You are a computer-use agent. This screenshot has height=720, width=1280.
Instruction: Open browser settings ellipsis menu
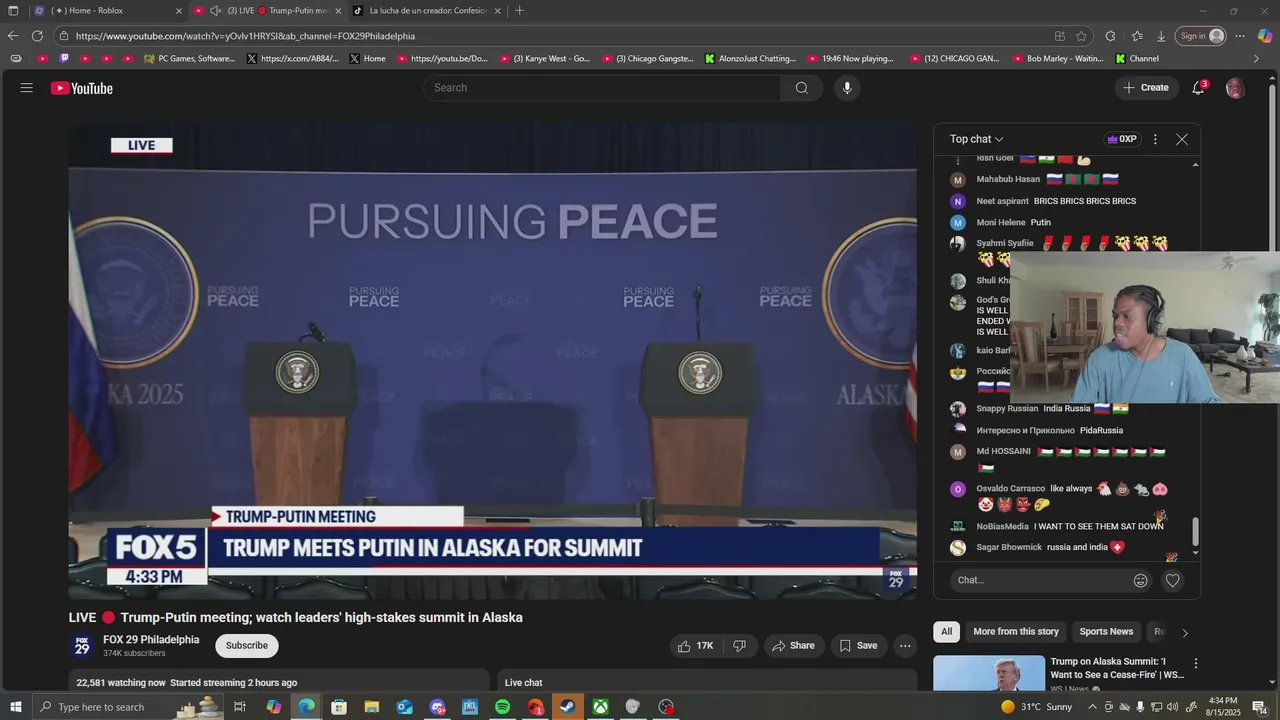1240,36
